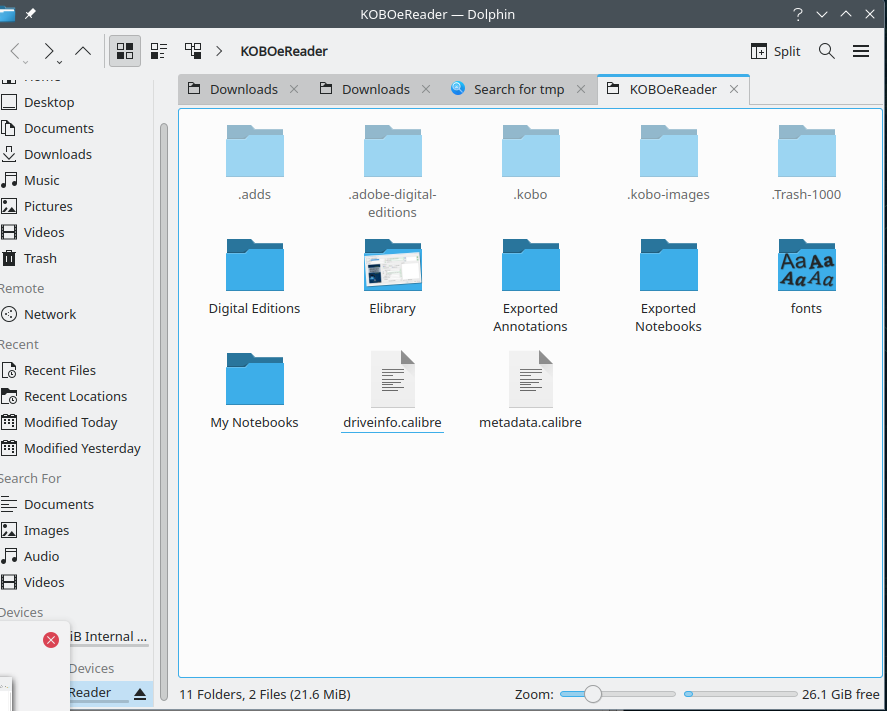Open Trash in the sidebar
This screenshot has height=711, width=887.
point(76,258)
